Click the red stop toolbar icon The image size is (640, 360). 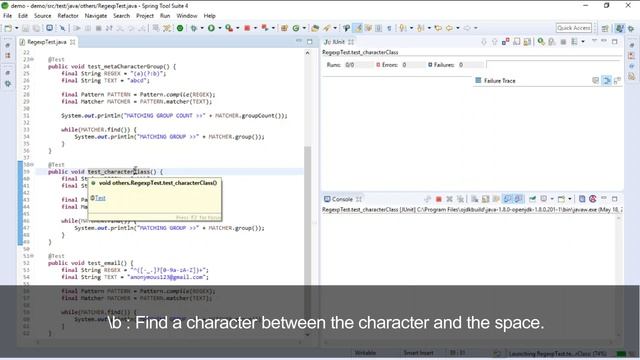pyautogui.click(x=247, y=28)
